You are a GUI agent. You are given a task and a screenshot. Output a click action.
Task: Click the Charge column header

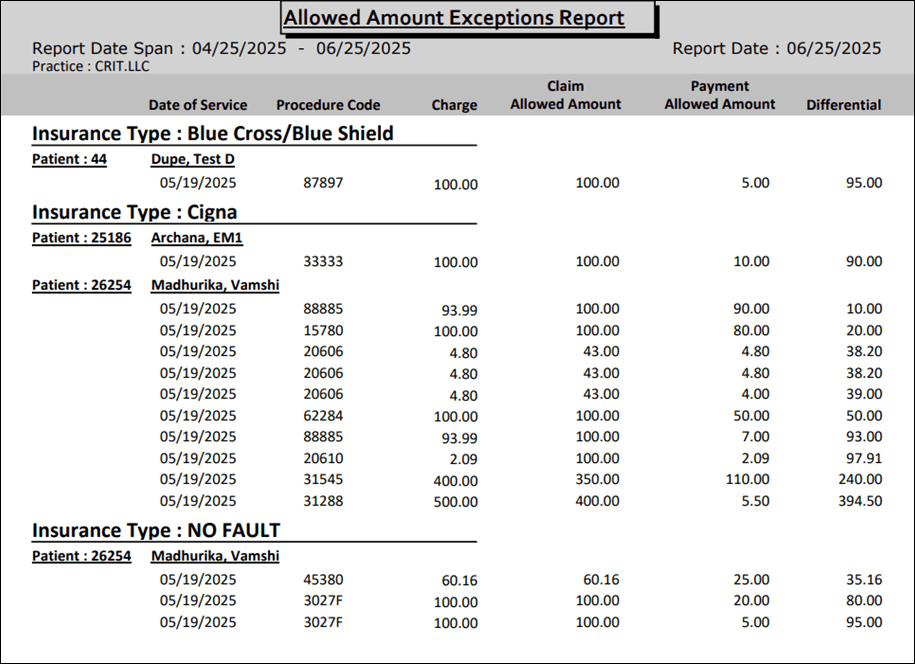click(454, 105)
